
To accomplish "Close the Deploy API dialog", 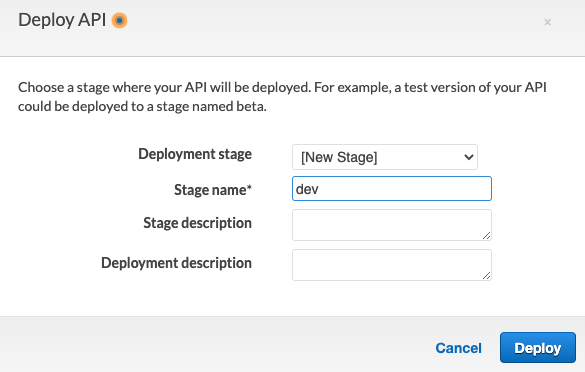I will pos(547,22).
